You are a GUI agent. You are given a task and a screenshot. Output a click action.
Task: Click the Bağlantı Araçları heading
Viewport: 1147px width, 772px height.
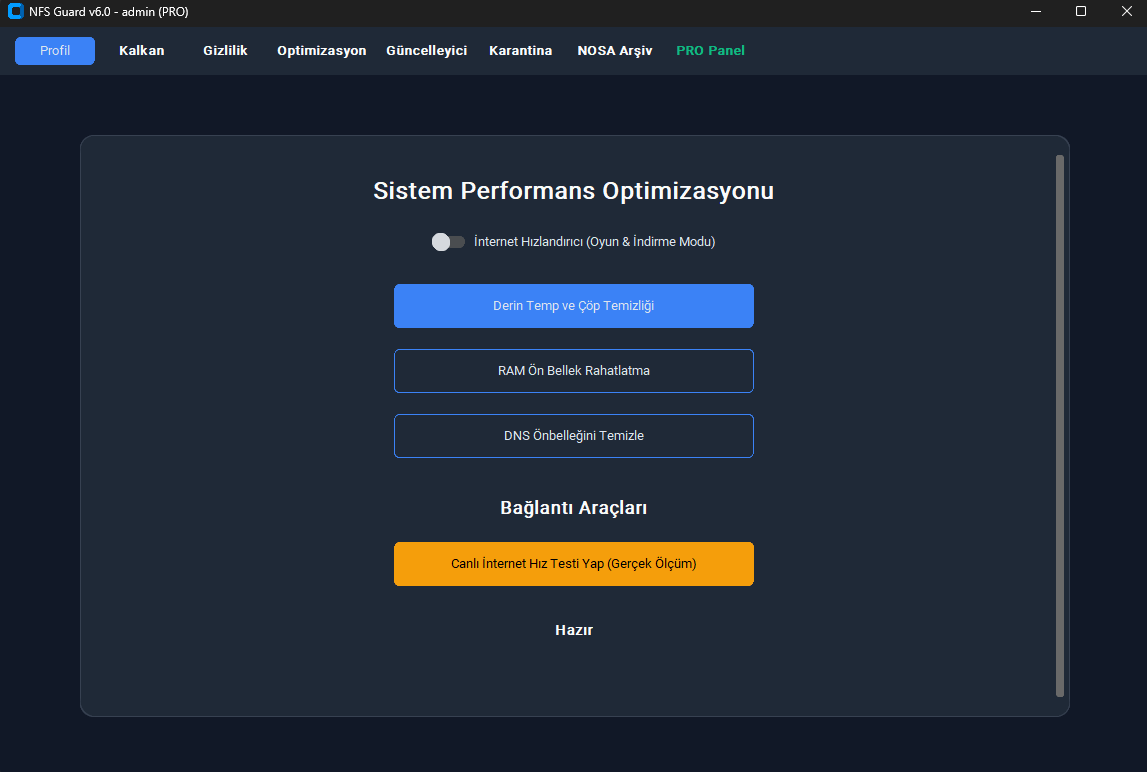(x=574, y=508)
